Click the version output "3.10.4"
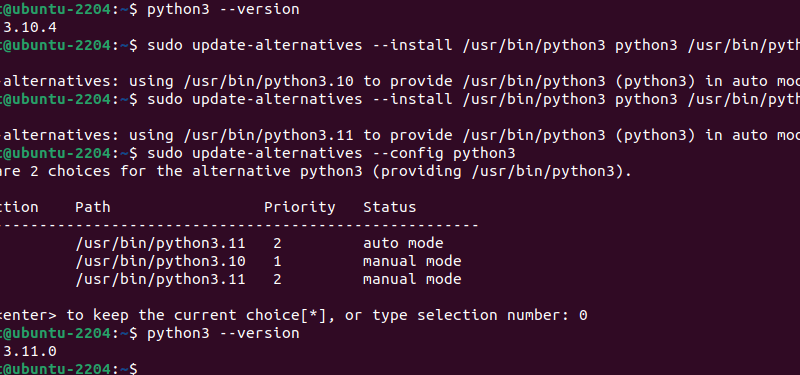This screenshot has width=800, height=375. point(30,27)
